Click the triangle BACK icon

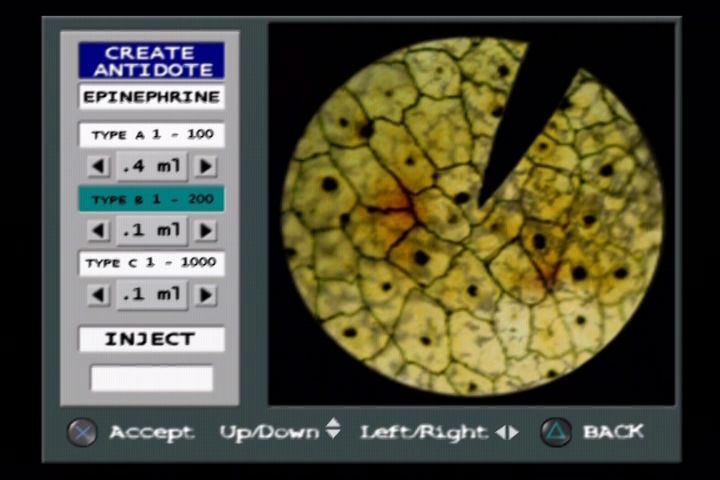pyautogui.click(x=555, y=432)
